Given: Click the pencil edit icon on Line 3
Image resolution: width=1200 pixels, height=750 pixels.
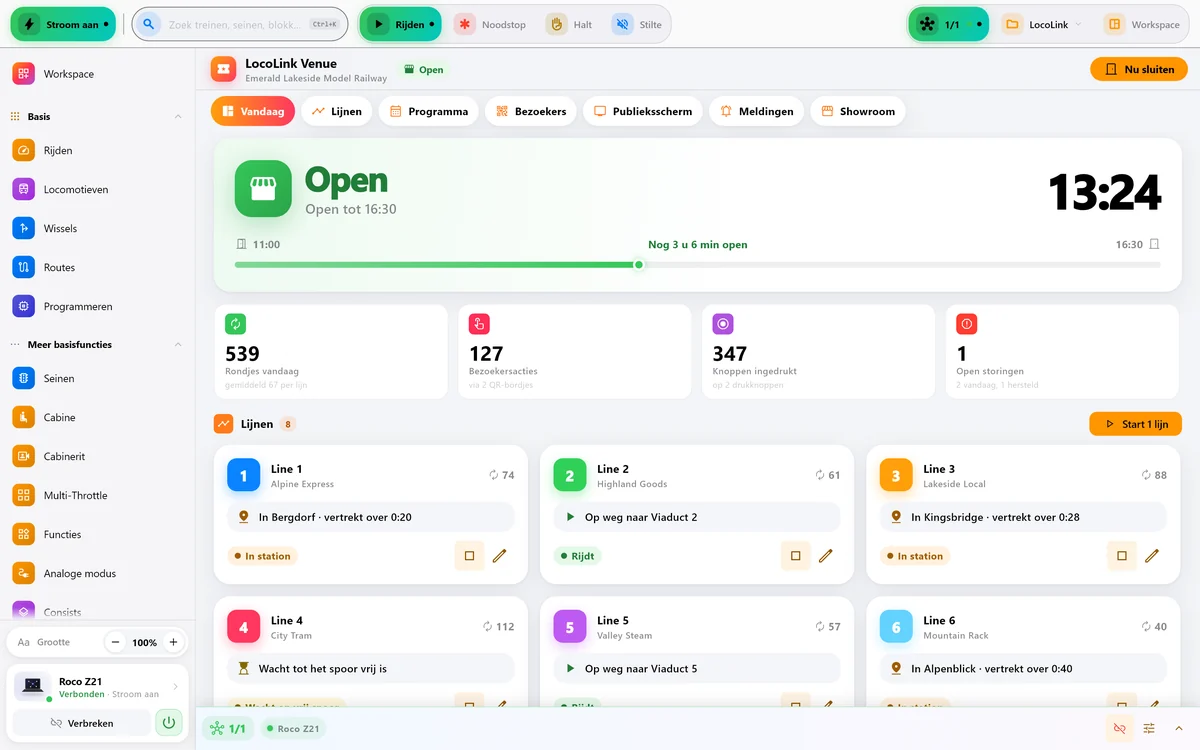Looking at the screenshot, I should click(1152, 556).
